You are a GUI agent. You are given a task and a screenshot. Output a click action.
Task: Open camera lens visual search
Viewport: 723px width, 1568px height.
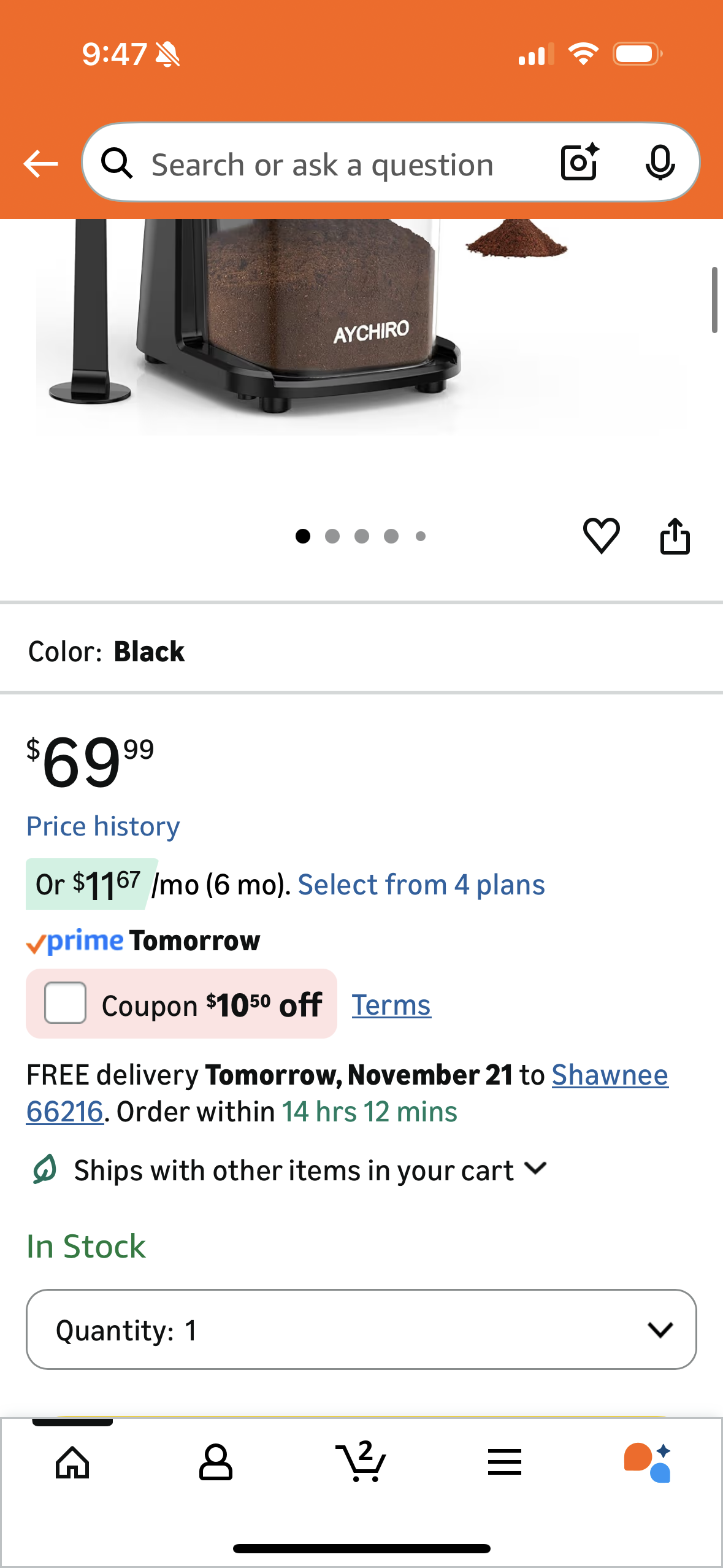[x=580, y=163]
